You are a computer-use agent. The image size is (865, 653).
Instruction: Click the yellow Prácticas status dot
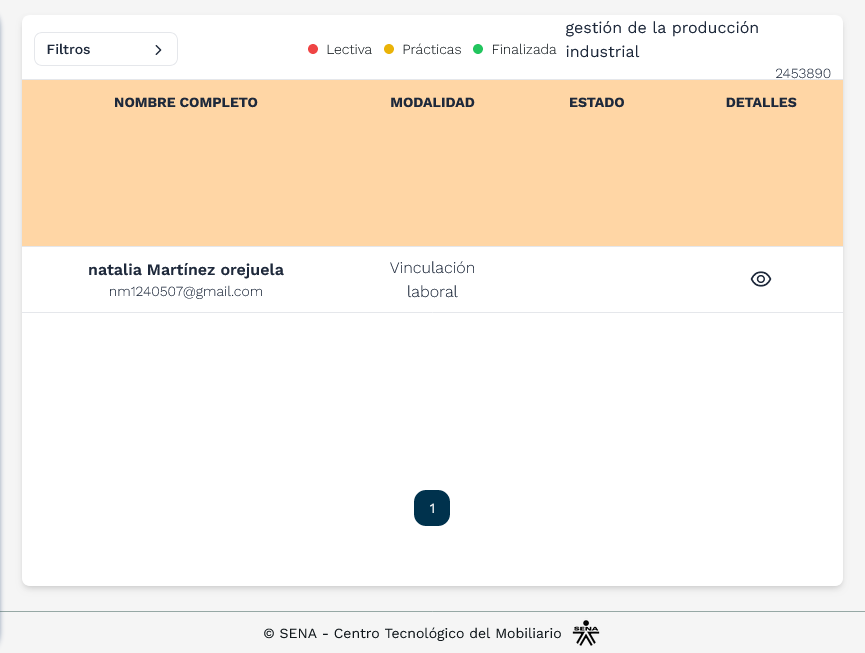click(387, 49)
